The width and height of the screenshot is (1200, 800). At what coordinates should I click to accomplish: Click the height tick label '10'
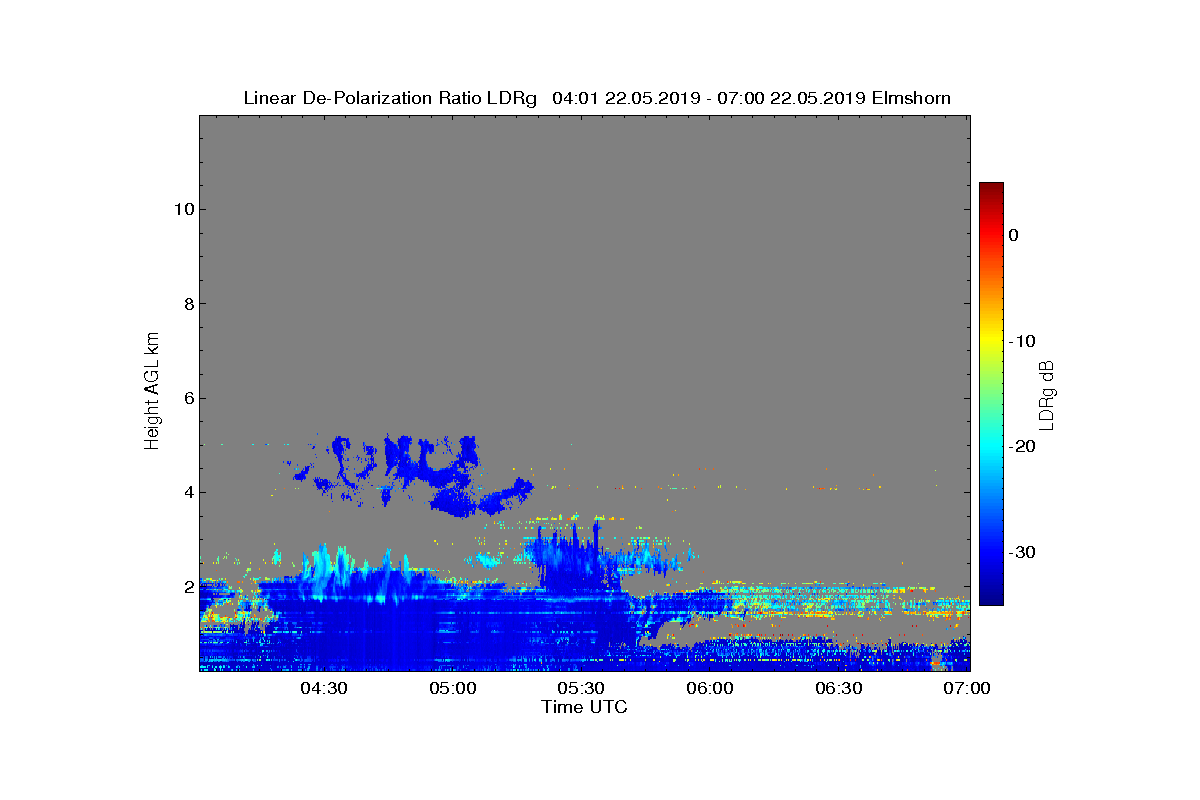(x=182, y=209)
